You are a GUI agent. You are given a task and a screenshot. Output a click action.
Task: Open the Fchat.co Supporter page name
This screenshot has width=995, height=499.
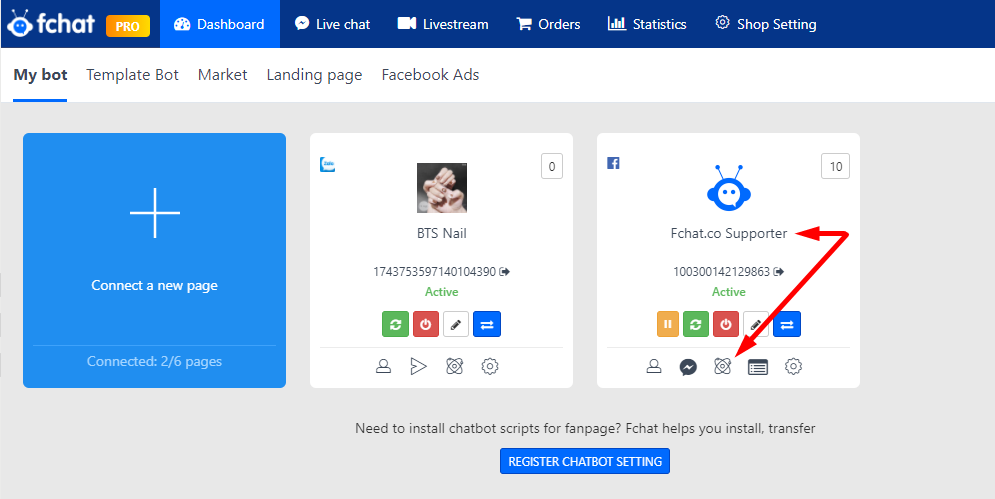(728, 234)
